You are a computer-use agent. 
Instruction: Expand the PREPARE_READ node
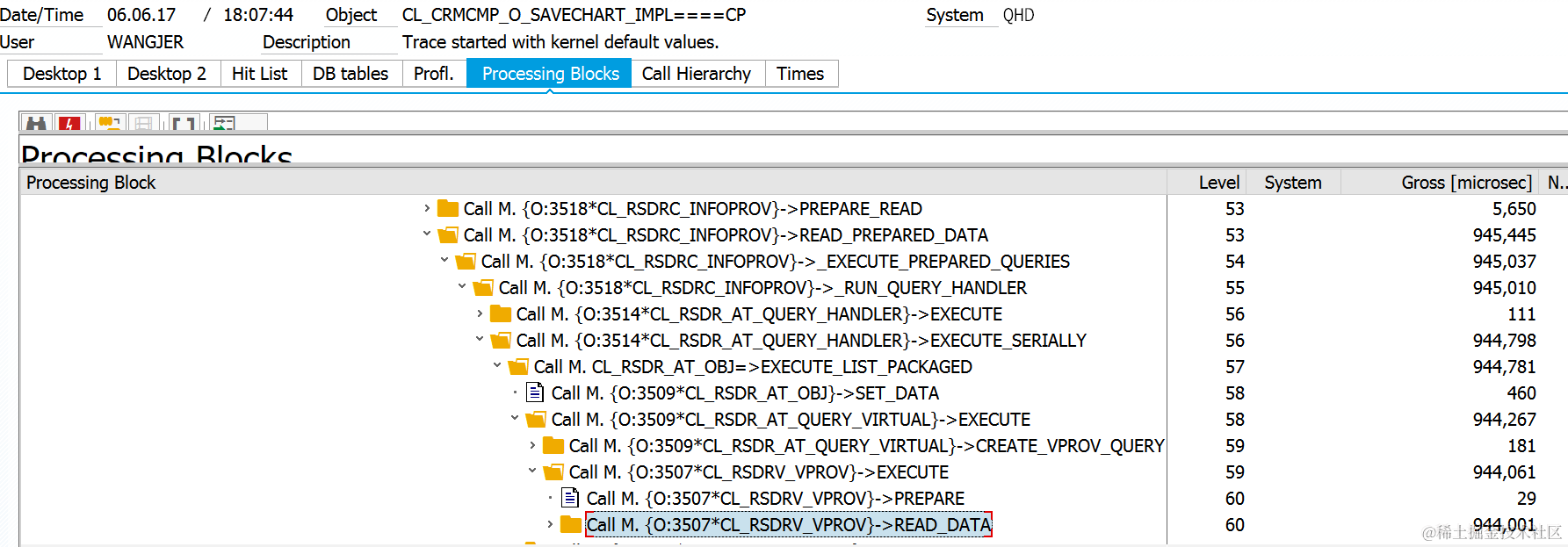click(x=427, y=208)
